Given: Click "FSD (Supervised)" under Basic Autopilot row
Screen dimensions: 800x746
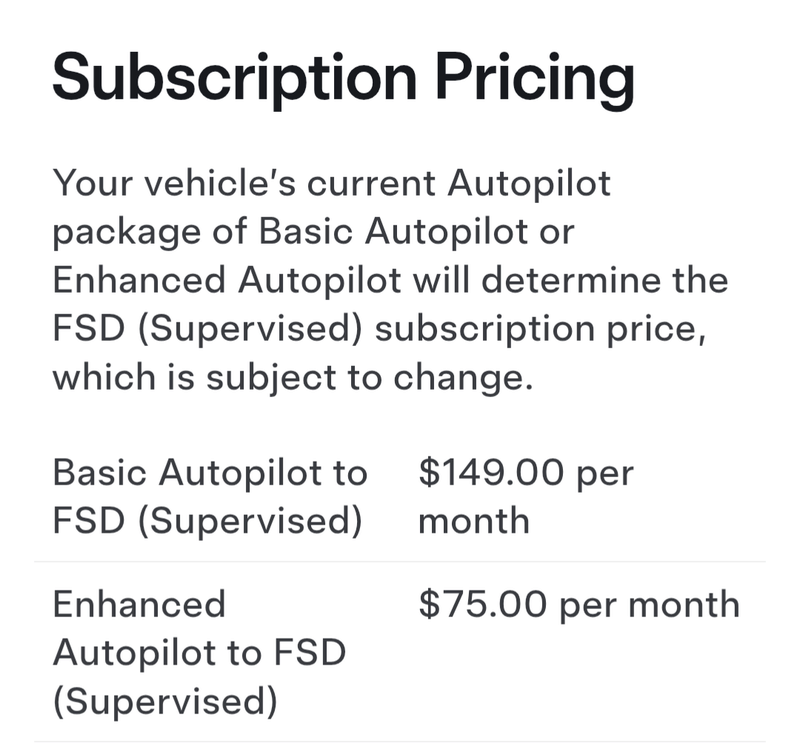Looking at the screenshot, I should [206, 521].
